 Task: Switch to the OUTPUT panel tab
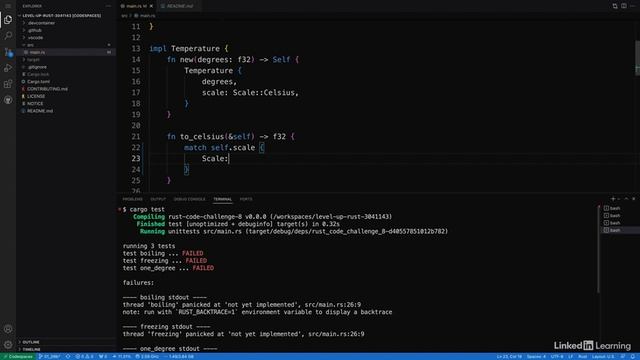click(158, 199)
